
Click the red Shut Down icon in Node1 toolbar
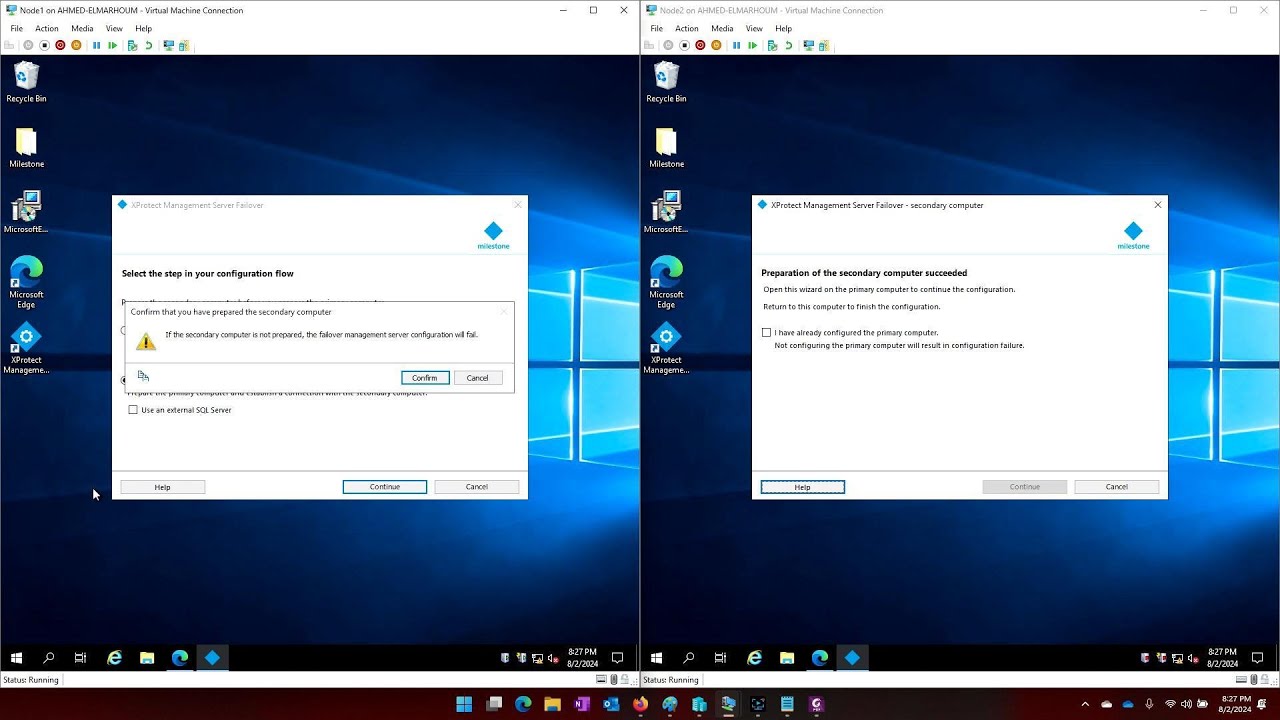click(x=60, y=45)
